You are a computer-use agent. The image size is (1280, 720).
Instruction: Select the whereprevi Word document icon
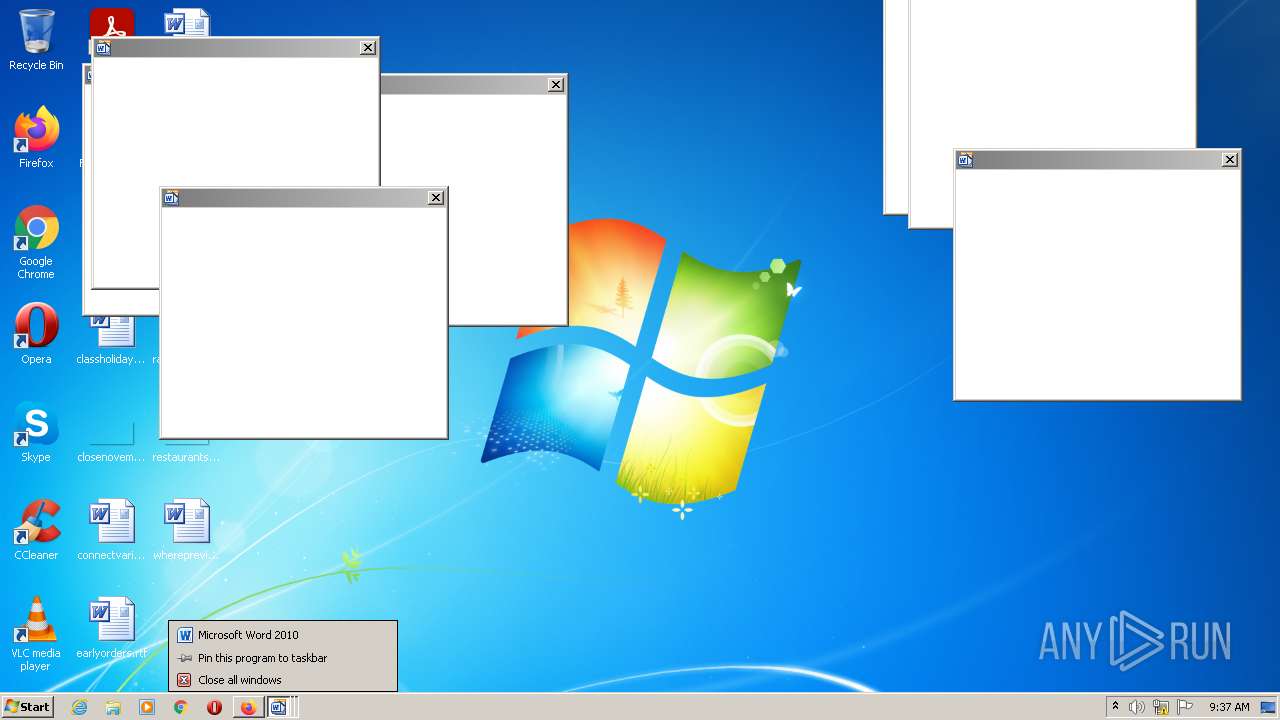click(186, 530)
